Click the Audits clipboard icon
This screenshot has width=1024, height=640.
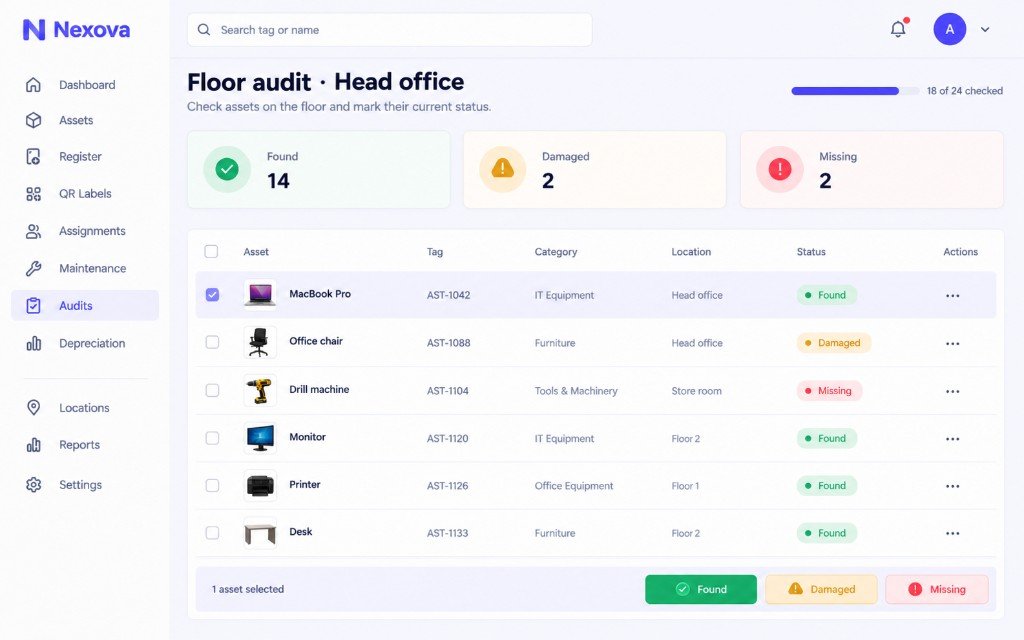click(x=33, y=306)
